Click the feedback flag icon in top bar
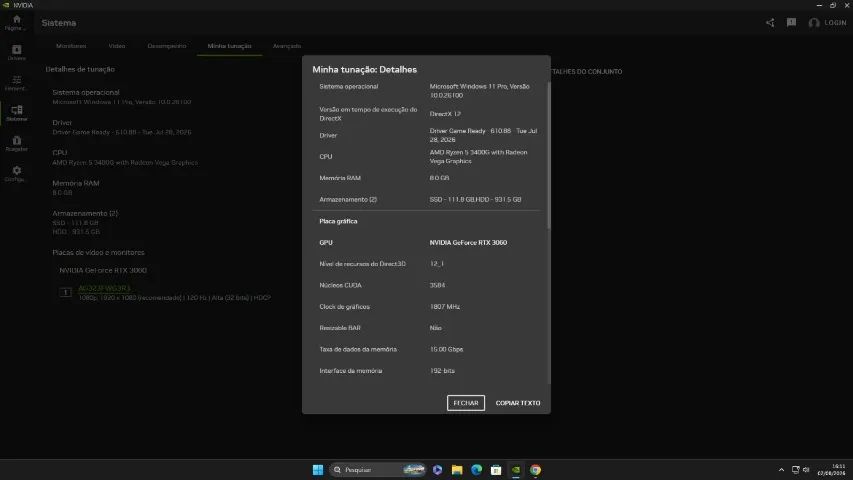The height and width of the screenshot is (480, 853). (x=791, y=22)
